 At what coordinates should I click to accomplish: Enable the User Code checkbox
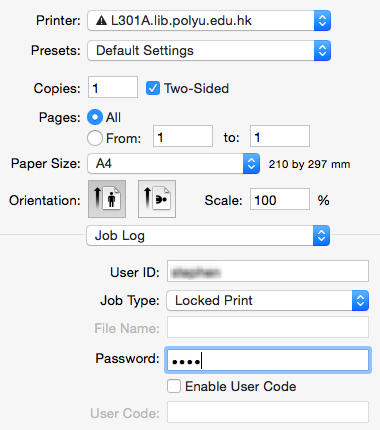(174, 386)
